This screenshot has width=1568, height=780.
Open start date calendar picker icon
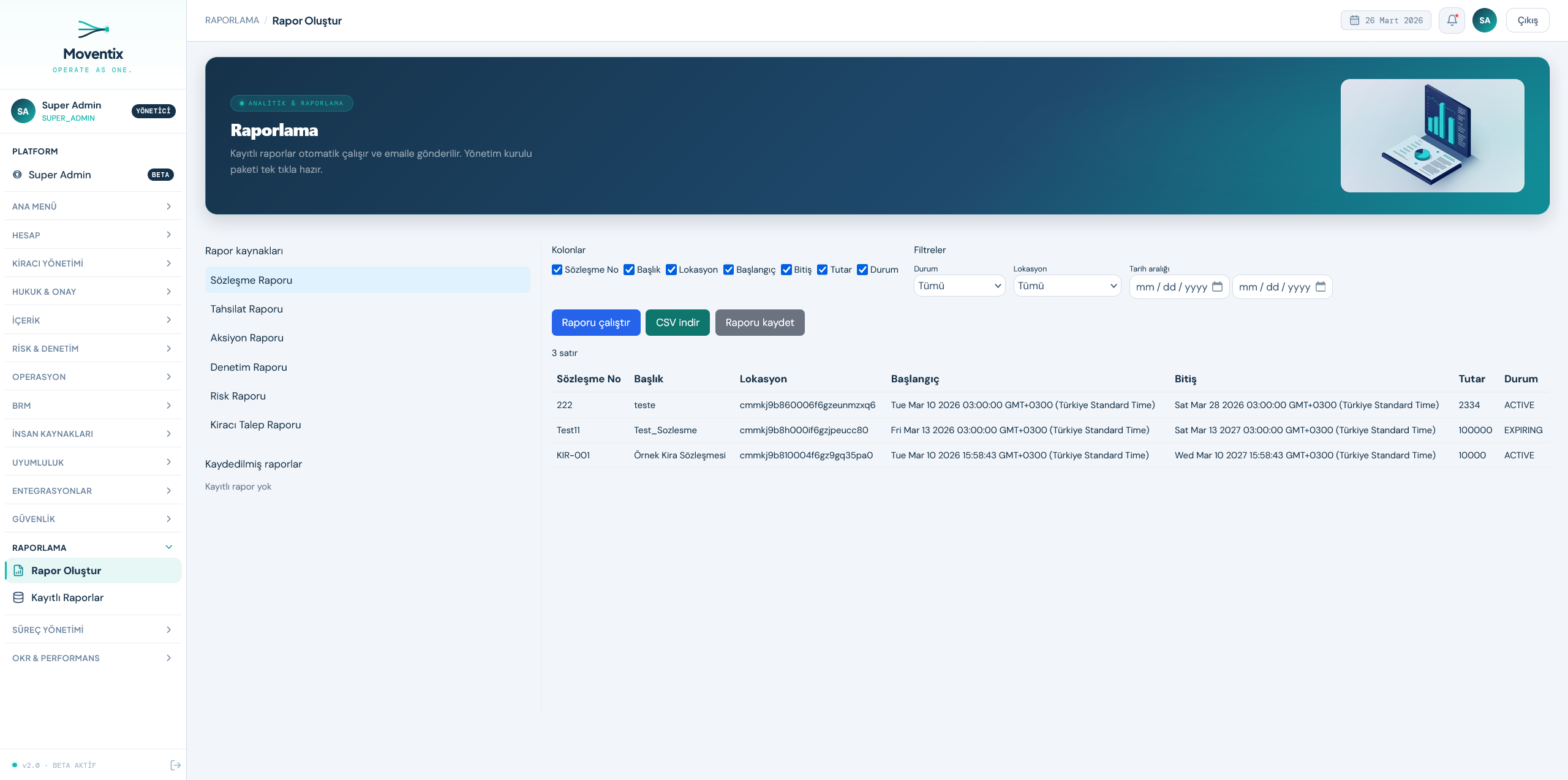tap(1217, 287)
